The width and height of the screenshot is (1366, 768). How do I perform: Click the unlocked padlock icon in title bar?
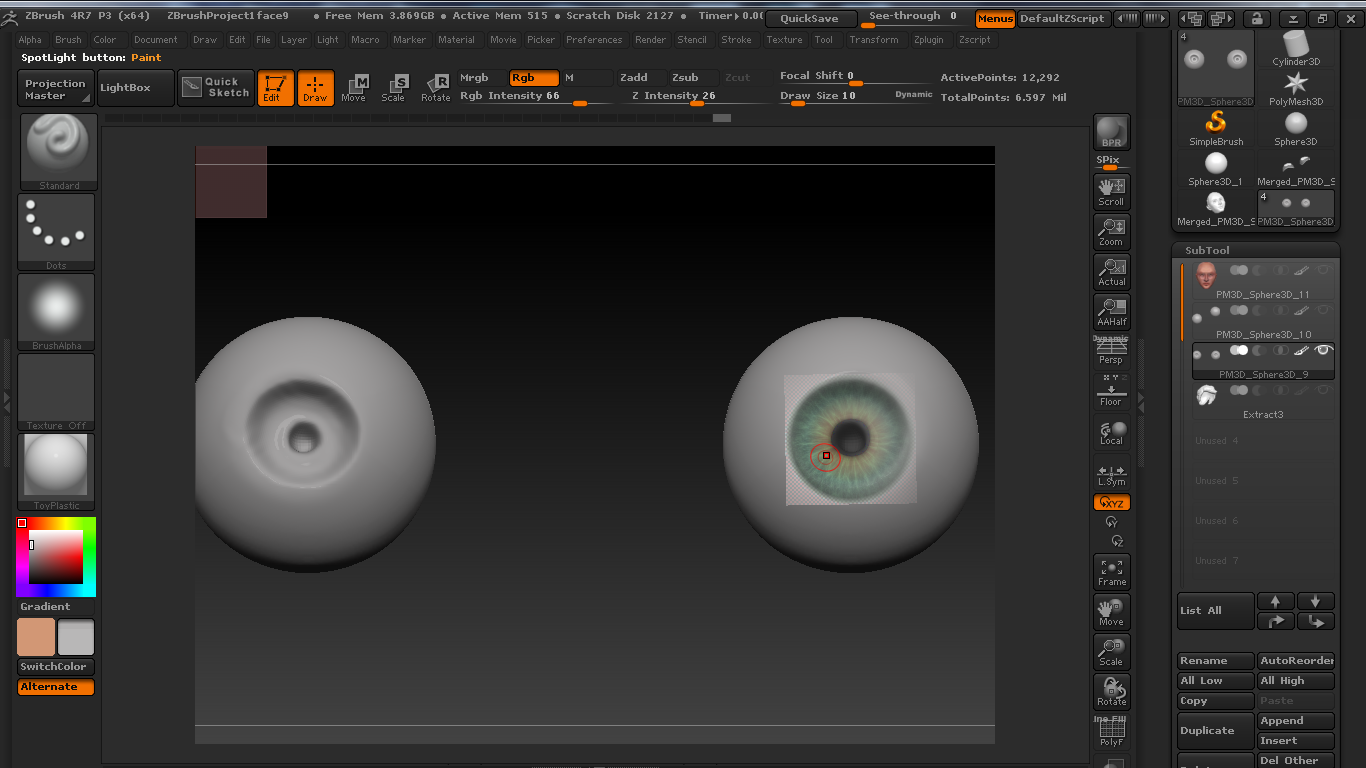tap(1256, 18)
